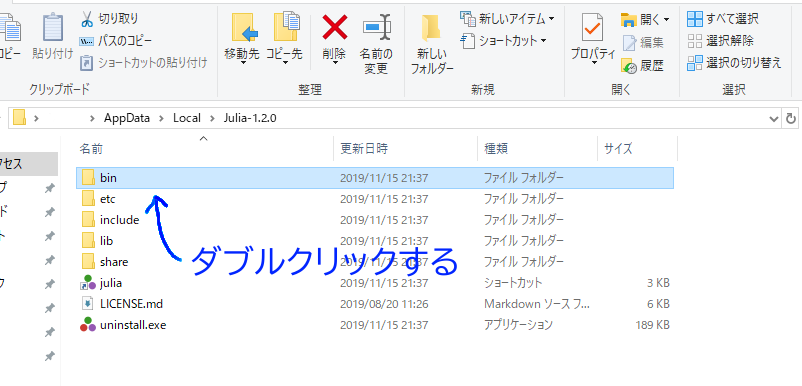
Task: Open the New item (新しいアイテム) dropdown
Action: (x=507, y=19)
